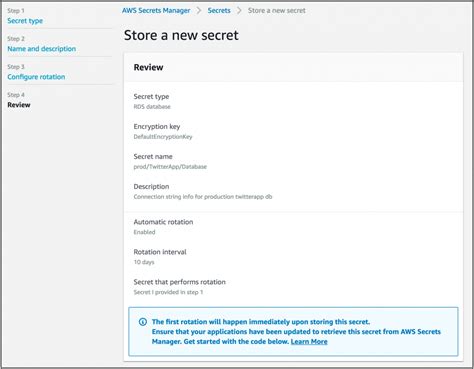The width and height of the screenshot is (474, 369).
Task: Click the Connection string info description text
Action: [203, 197]
